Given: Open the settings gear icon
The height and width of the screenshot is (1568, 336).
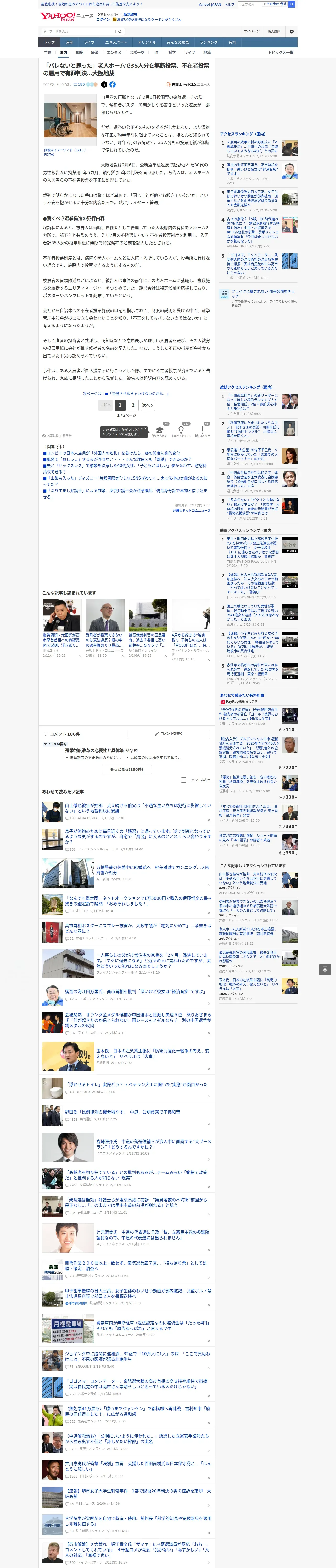Looking at the screenshot, I should pyautogui.click(x=292, y=32).
